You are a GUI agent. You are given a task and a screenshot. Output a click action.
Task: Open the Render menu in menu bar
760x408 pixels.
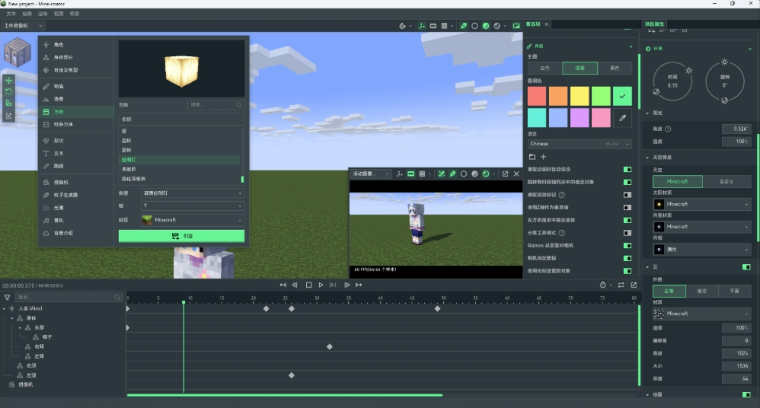pos(43,14)
